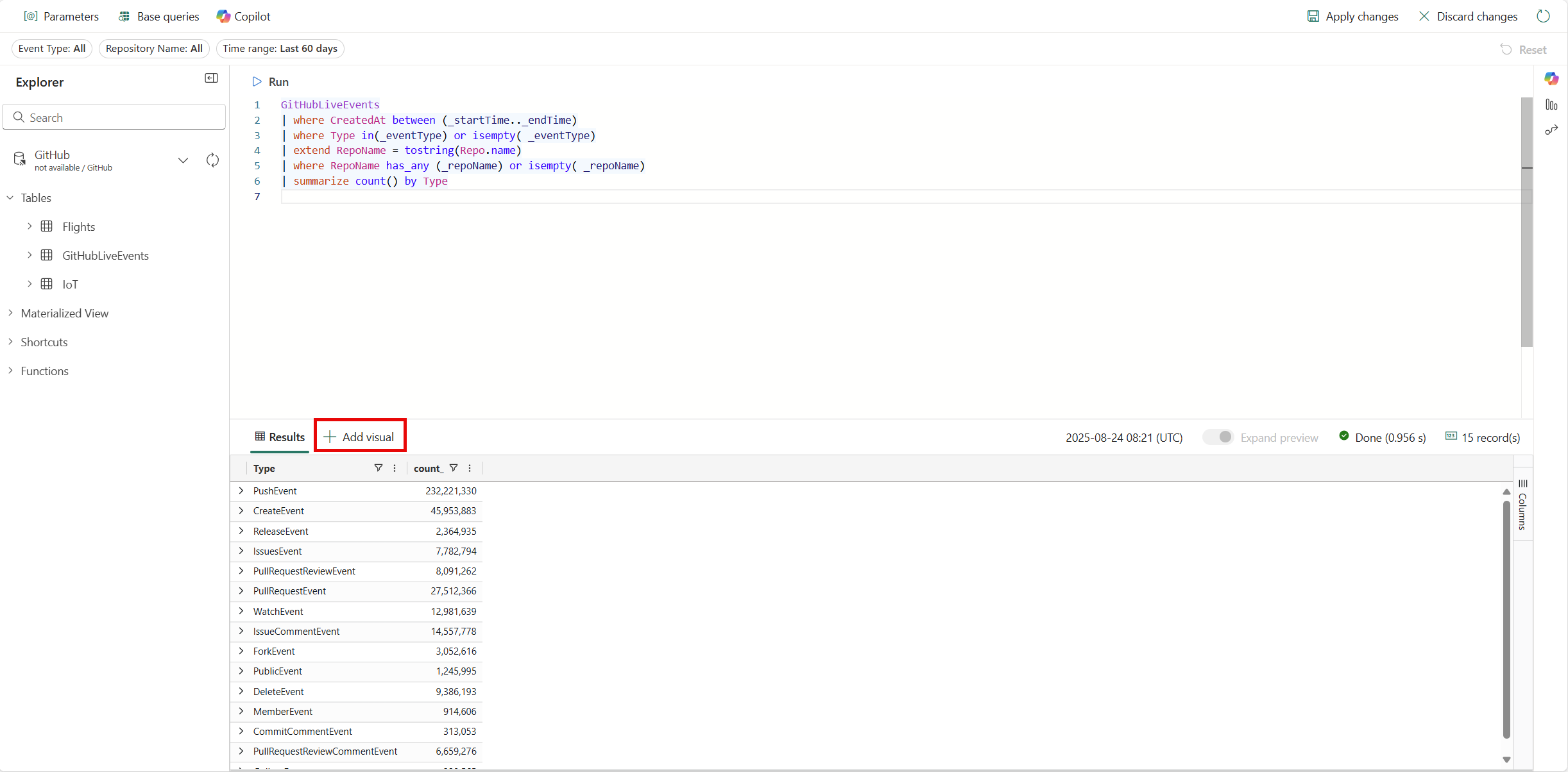Image resolution: width=1568 pixels, height=772 pixels.
Task: Run the KQL query
Action: coord(270,81)
